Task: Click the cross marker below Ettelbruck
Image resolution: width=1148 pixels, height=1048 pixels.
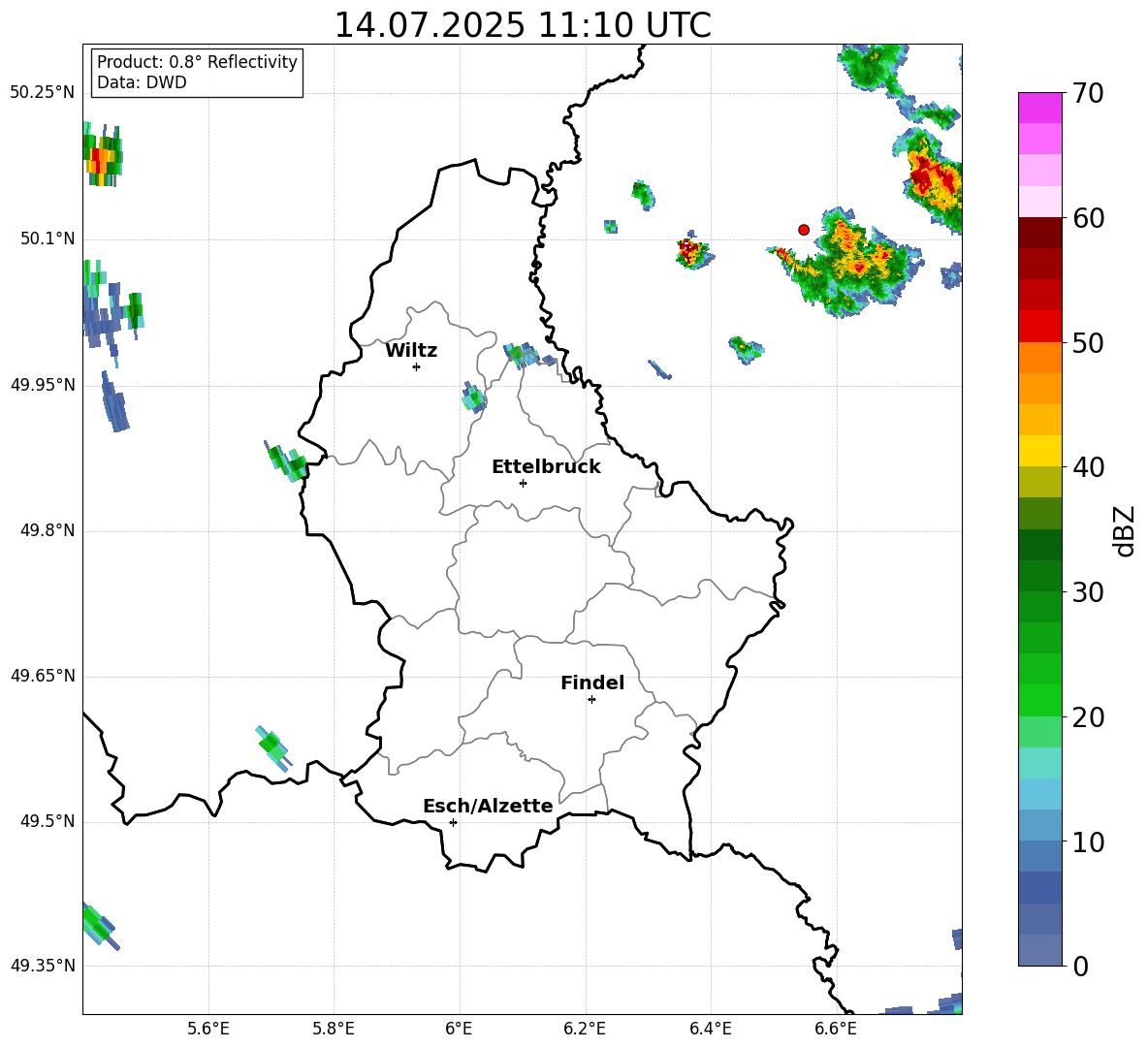Action: [523, 483]
